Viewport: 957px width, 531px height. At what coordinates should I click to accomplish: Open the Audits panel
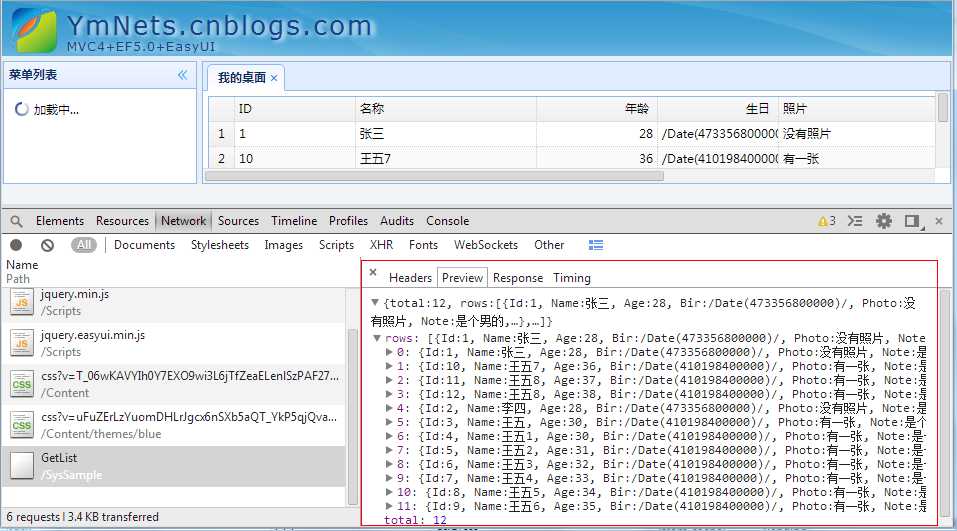coord(397,221)
